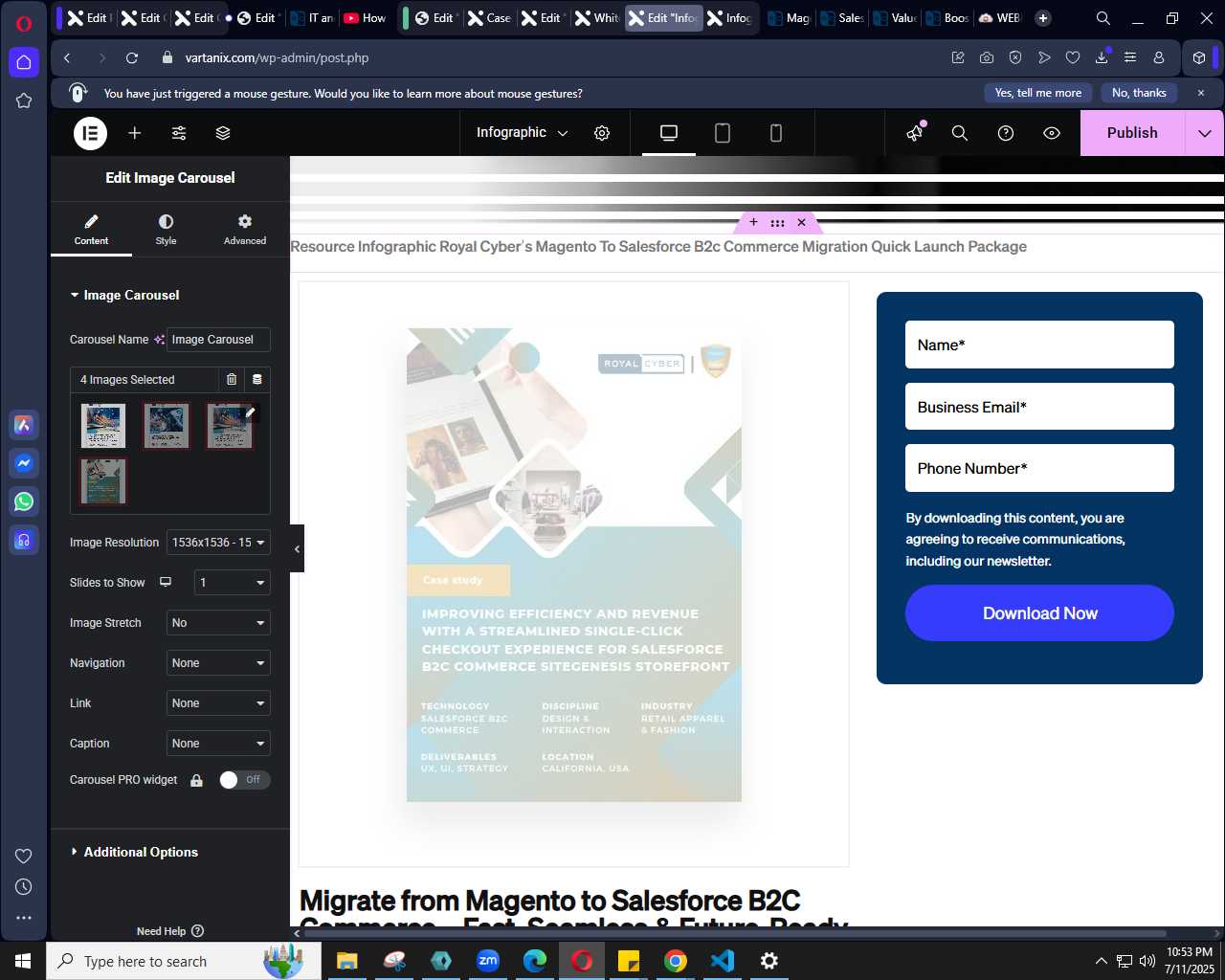
Task: Switch to Advanced tab
Action: click(x=245, y=230)
